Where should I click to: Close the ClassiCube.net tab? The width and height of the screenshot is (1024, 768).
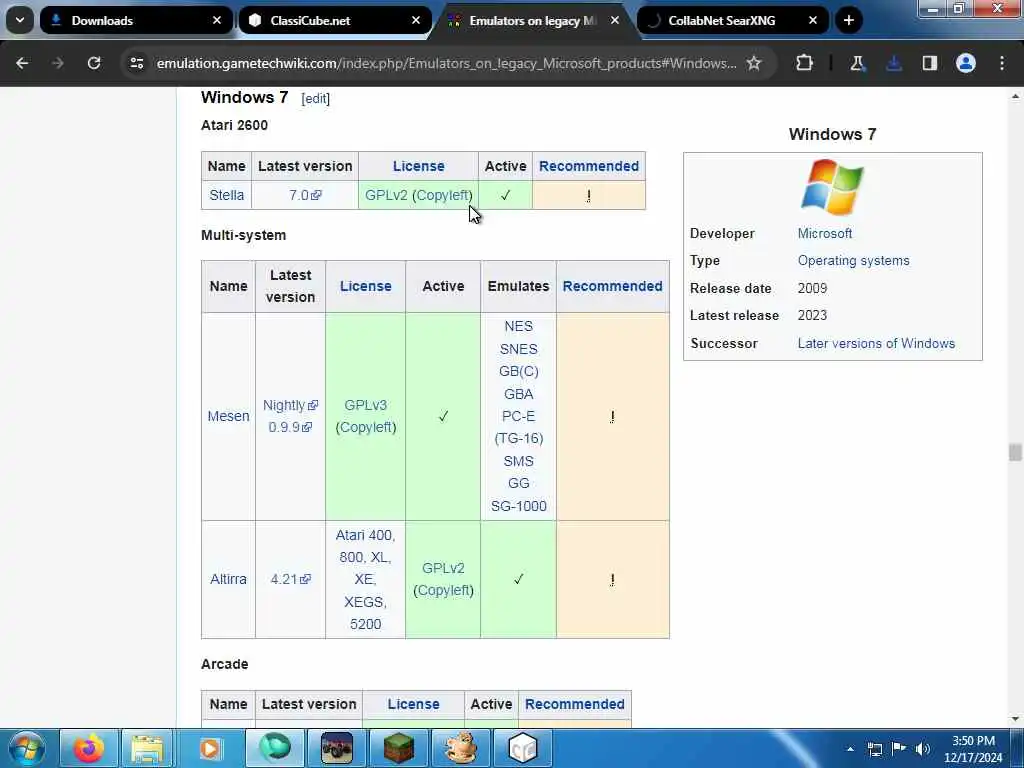(416, 20)
